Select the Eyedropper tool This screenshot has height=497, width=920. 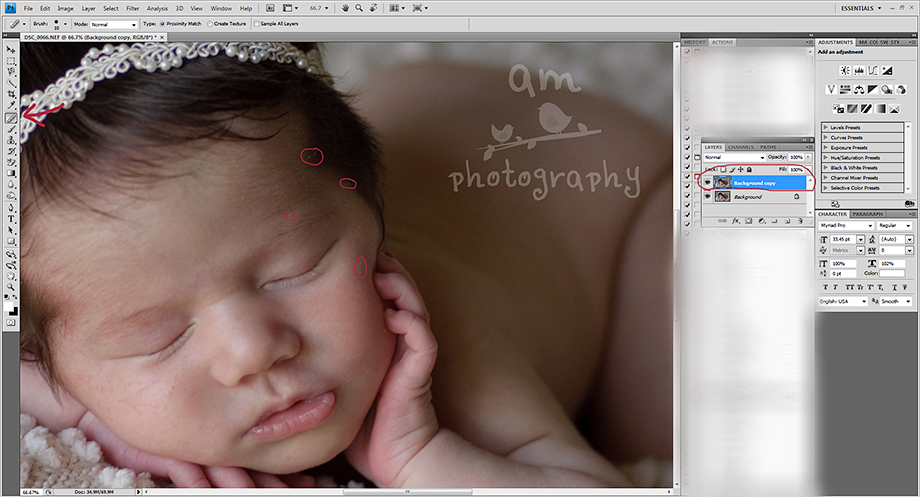coord(11,106)
